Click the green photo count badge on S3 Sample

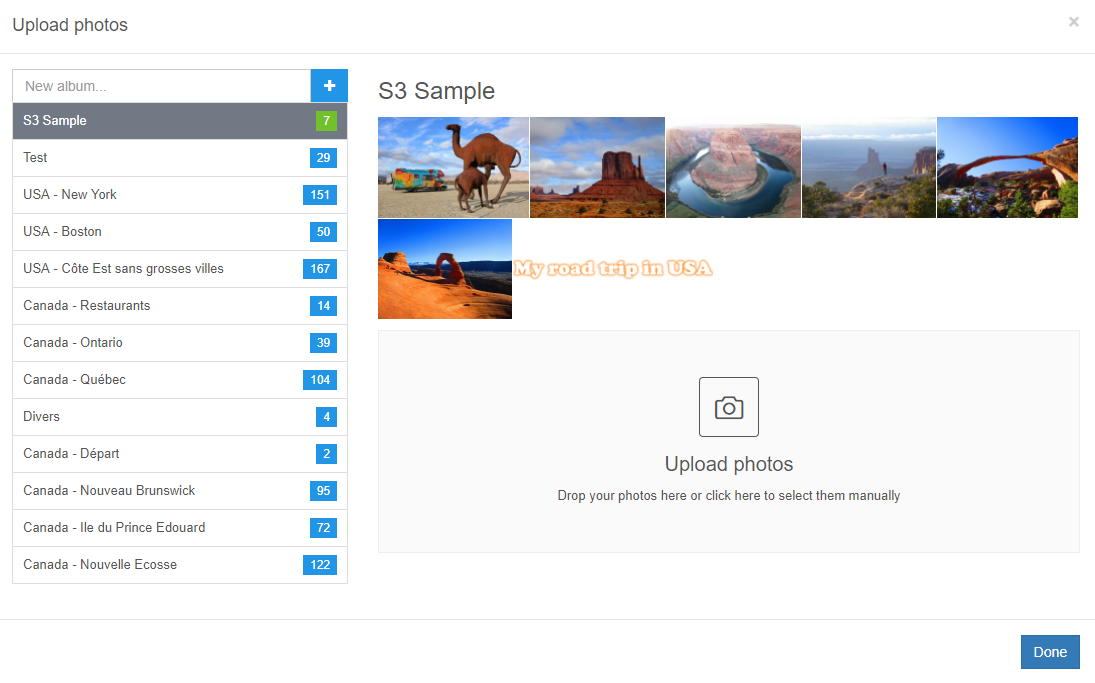click(x=327, y=120)
